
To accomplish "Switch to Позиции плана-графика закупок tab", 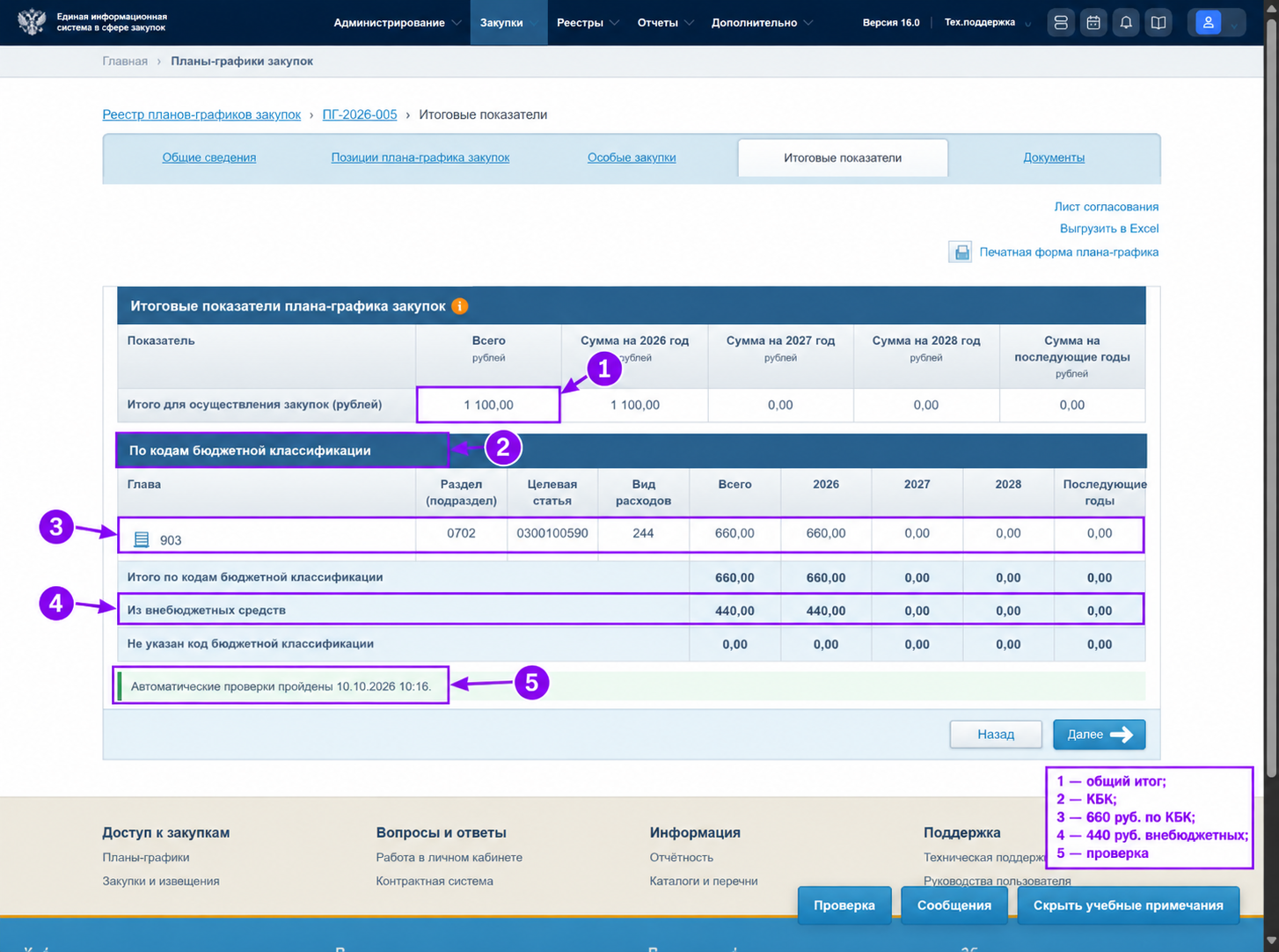I will coord(420,157).
